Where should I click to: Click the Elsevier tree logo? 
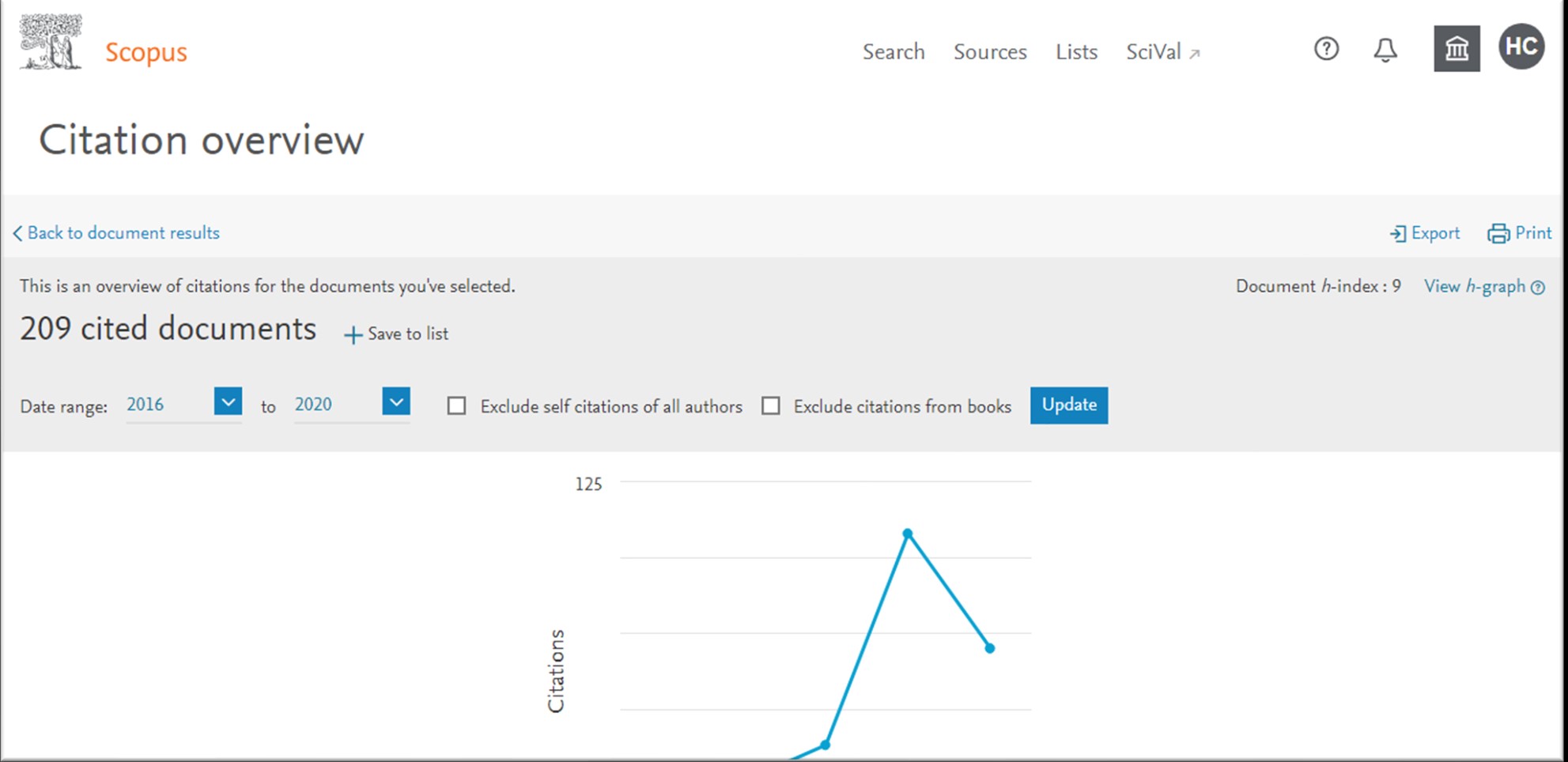click(51, 43)
